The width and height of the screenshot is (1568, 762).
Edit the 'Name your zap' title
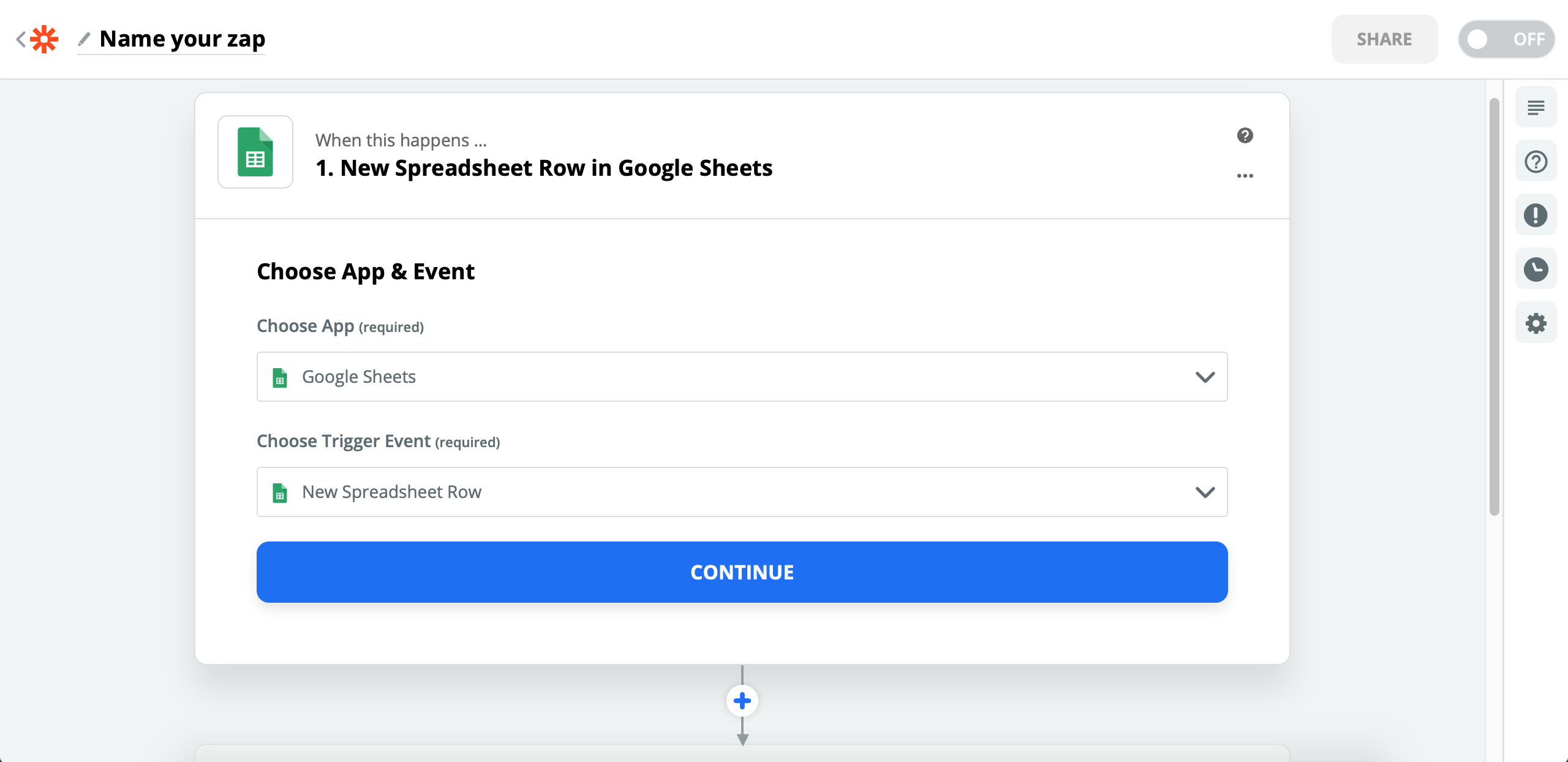pos(183,39)
